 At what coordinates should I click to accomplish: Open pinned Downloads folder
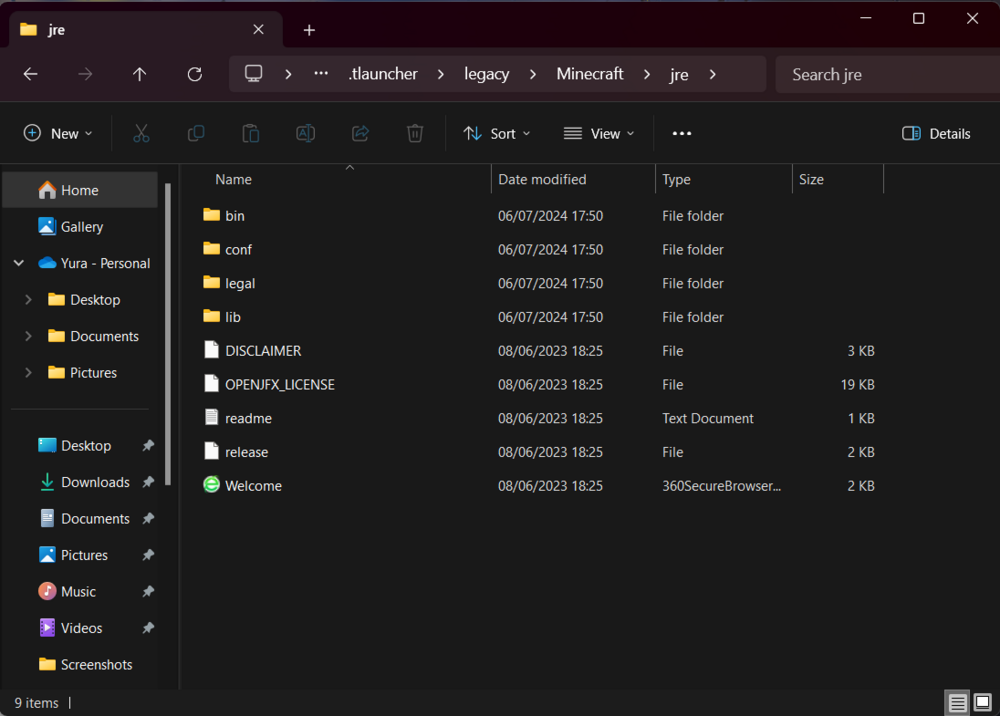point(94,482)
